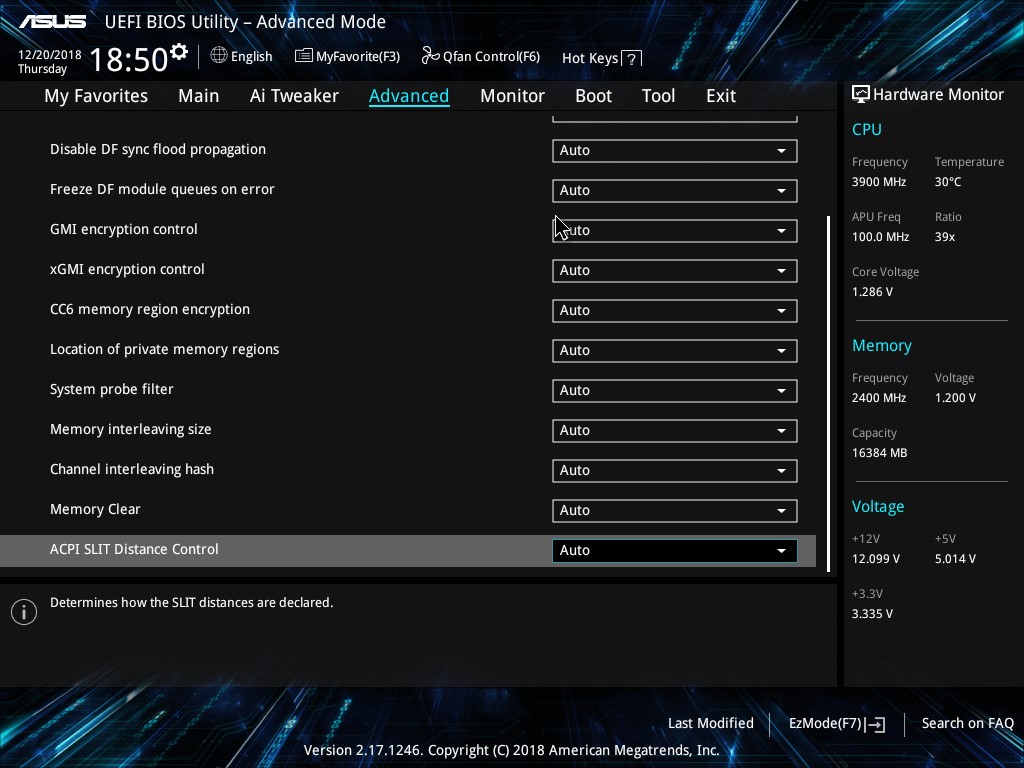This screenshot has width=1024, height=768.
Task: Open Memory interleaving size dropdown
Action: 675,430
